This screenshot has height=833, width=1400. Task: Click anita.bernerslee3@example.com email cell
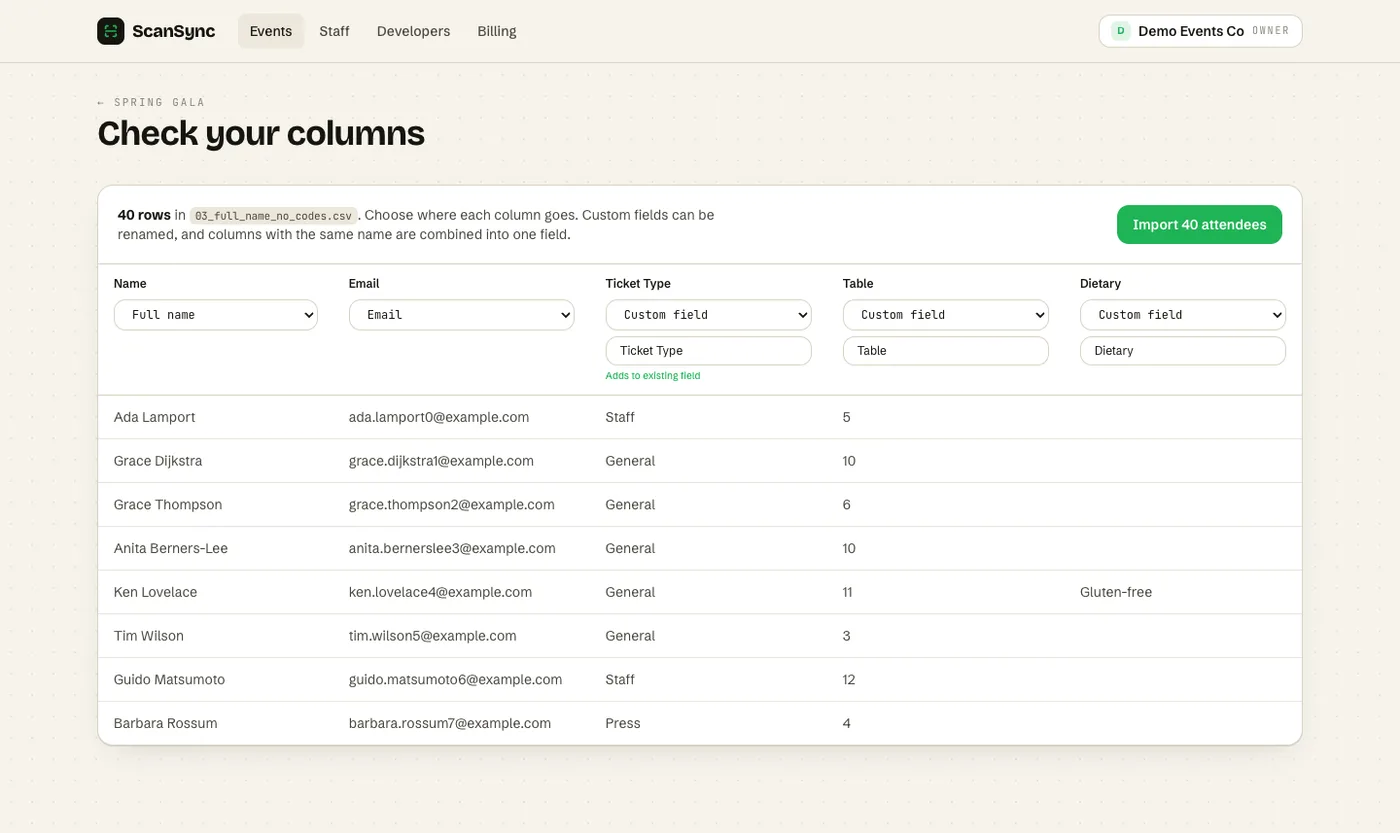pos(452,549)
